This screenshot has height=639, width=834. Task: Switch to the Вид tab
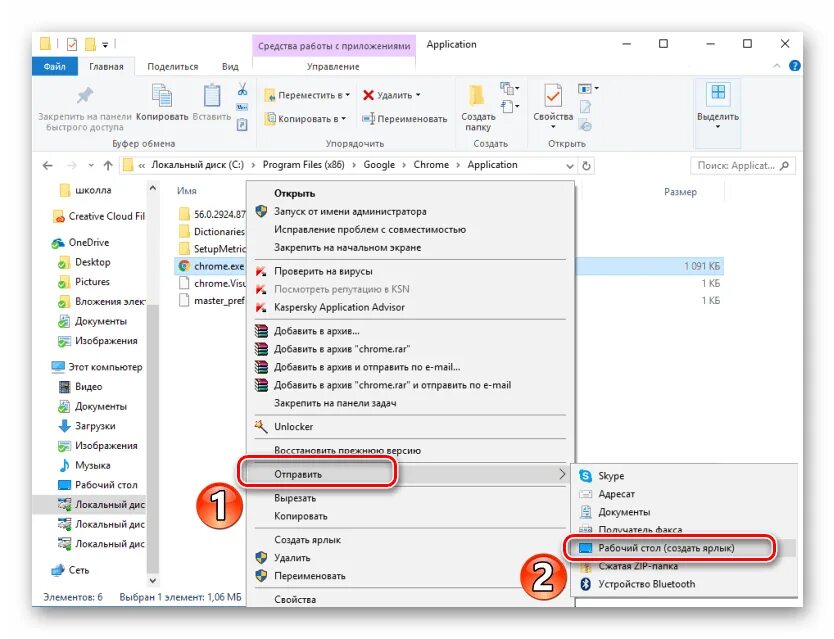[x=230, y=67]
